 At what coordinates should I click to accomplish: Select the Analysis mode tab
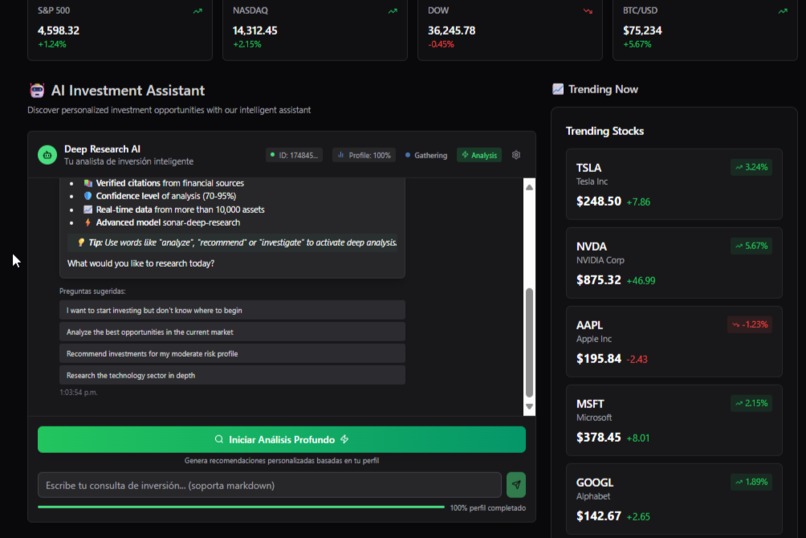(479, 155)
